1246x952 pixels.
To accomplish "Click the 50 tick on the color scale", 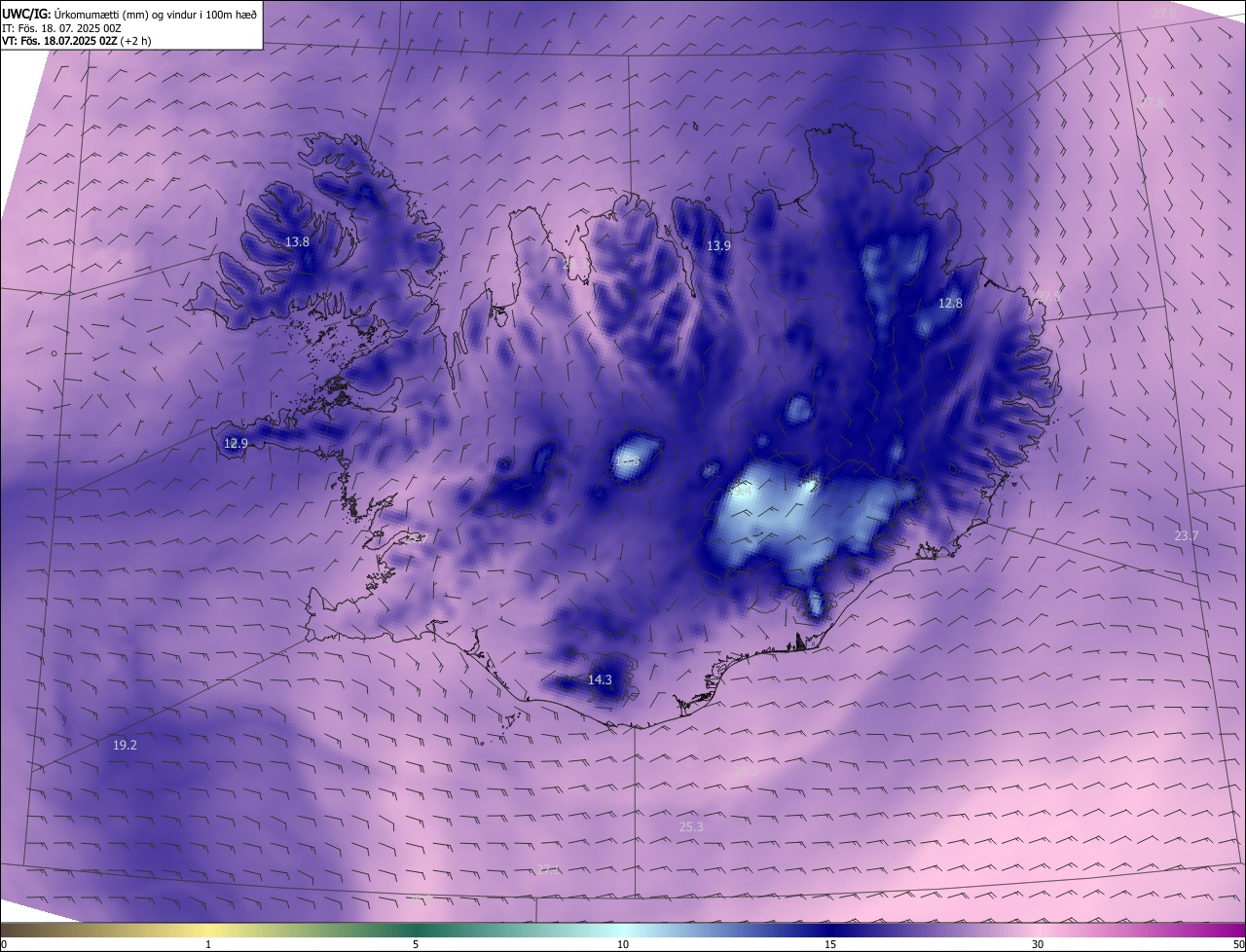I will coord(1239,944).
